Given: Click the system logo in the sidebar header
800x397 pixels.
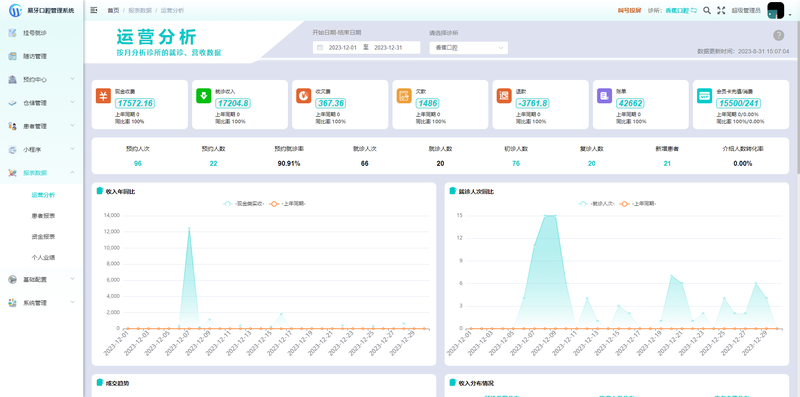Looking at the screenshot, I should tap(15, 10).
